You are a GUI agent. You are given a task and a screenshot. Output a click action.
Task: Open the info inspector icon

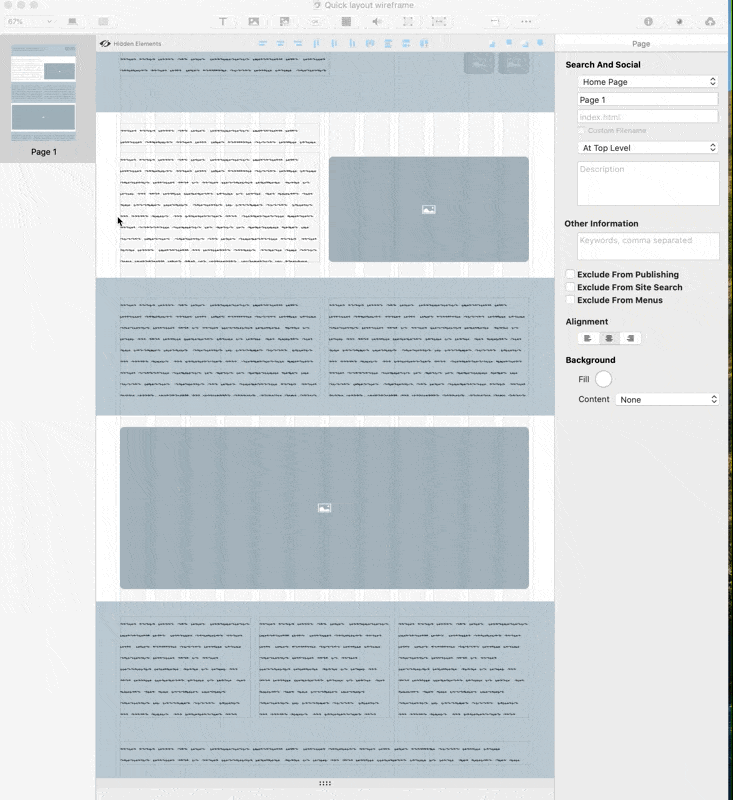(648, 21)
